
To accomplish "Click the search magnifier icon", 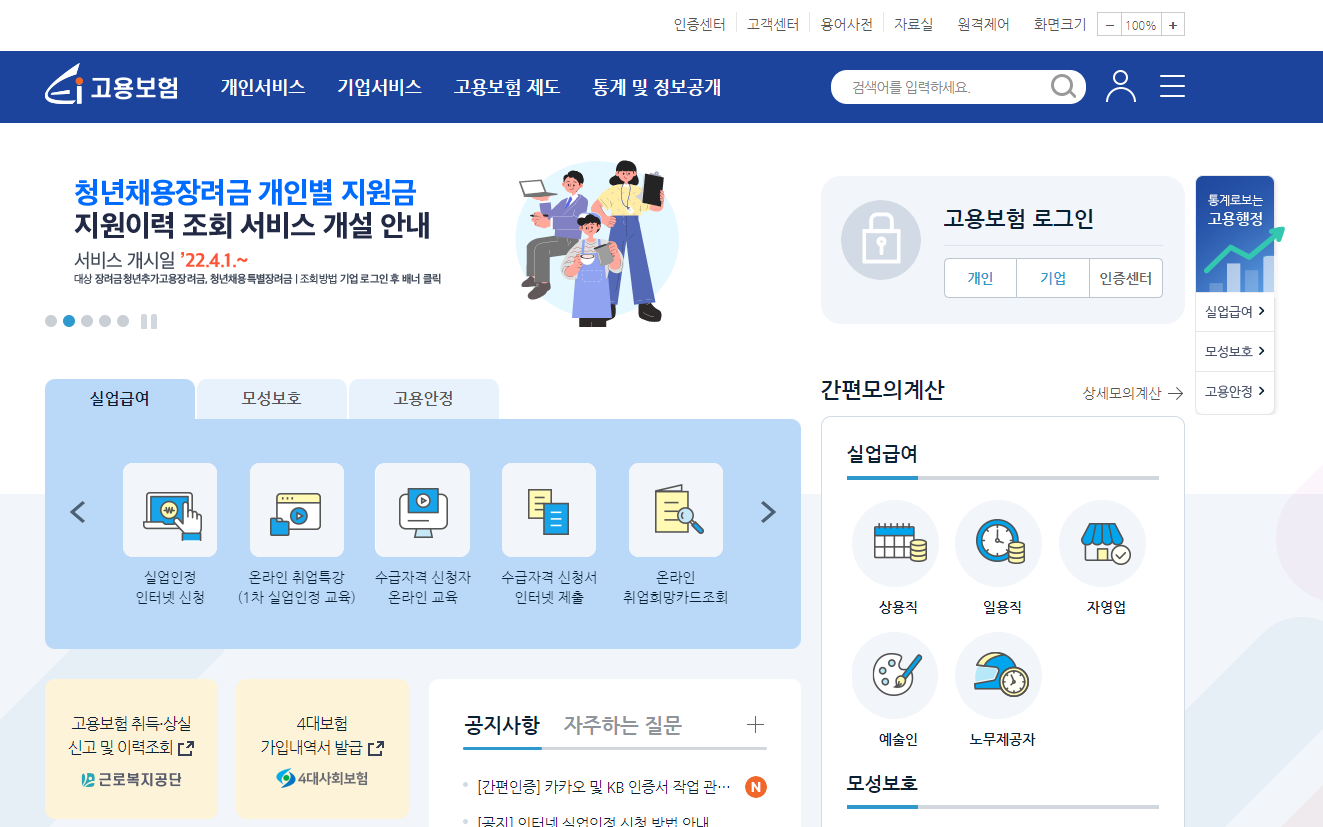I will pyautogui.click(x=1062, y=87).
